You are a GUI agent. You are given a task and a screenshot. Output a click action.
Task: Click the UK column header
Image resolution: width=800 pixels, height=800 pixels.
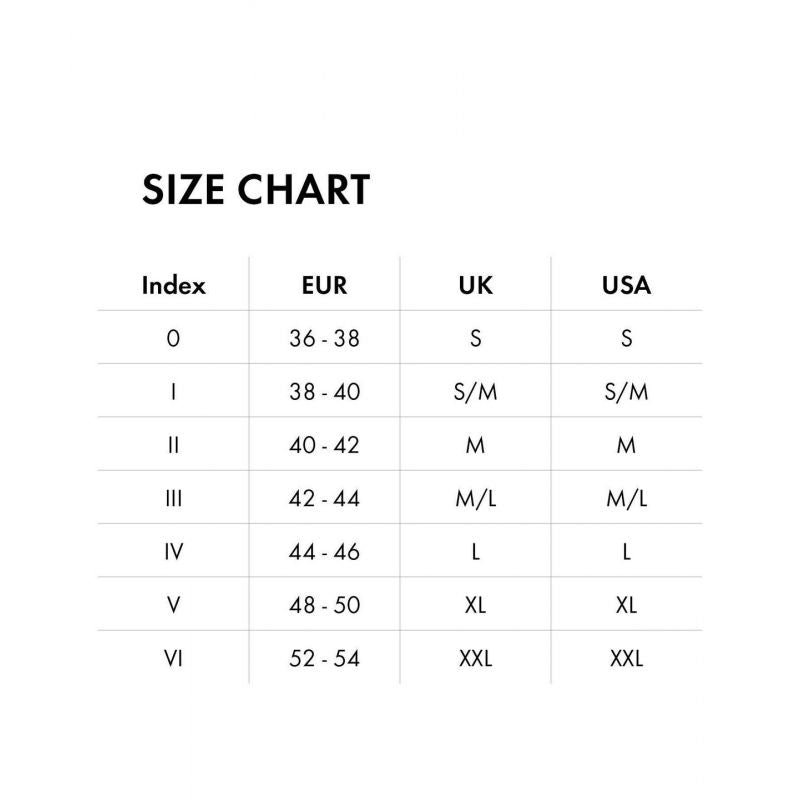475,285
